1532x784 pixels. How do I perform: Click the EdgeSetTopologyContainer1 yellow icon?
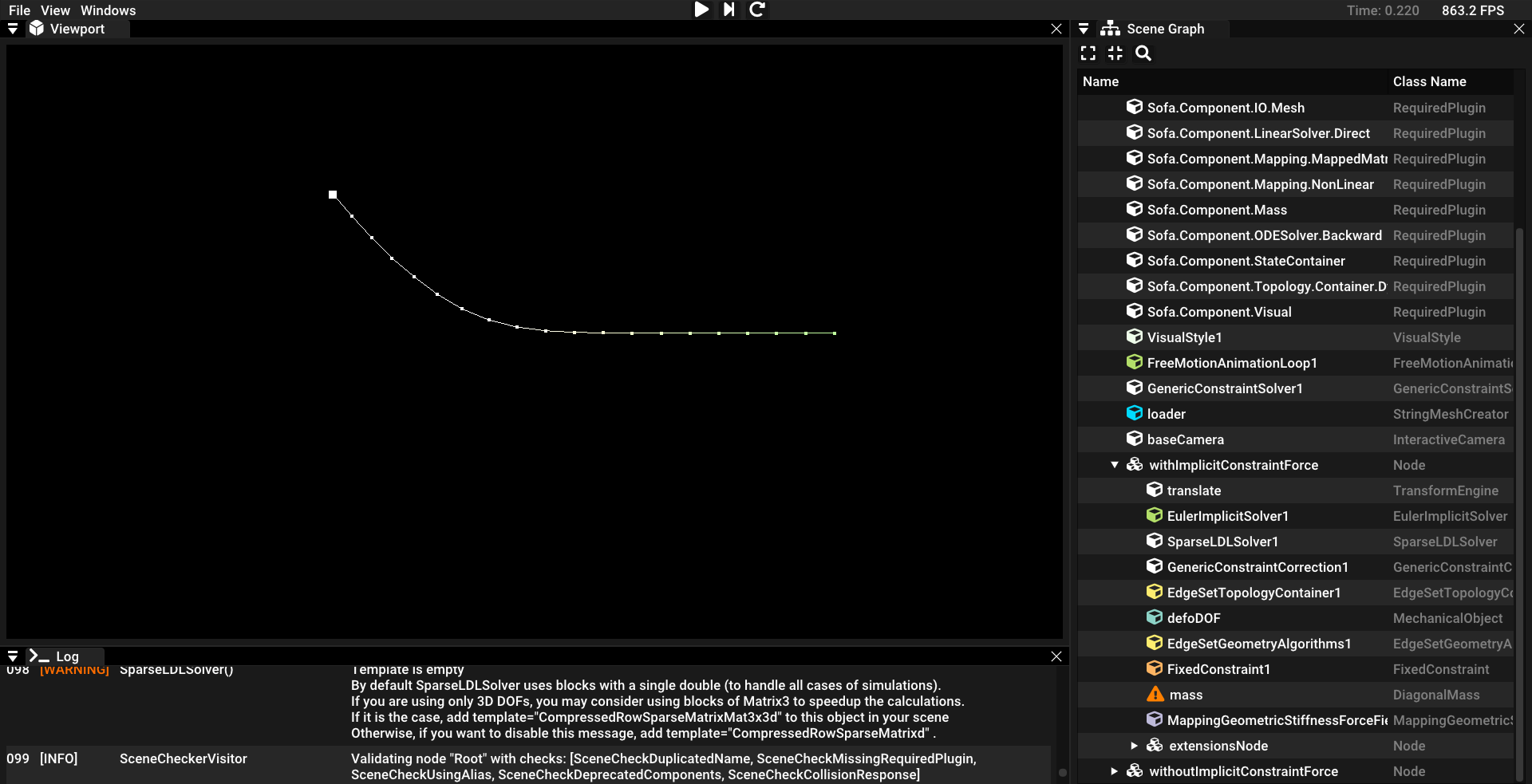[1155, 592]
